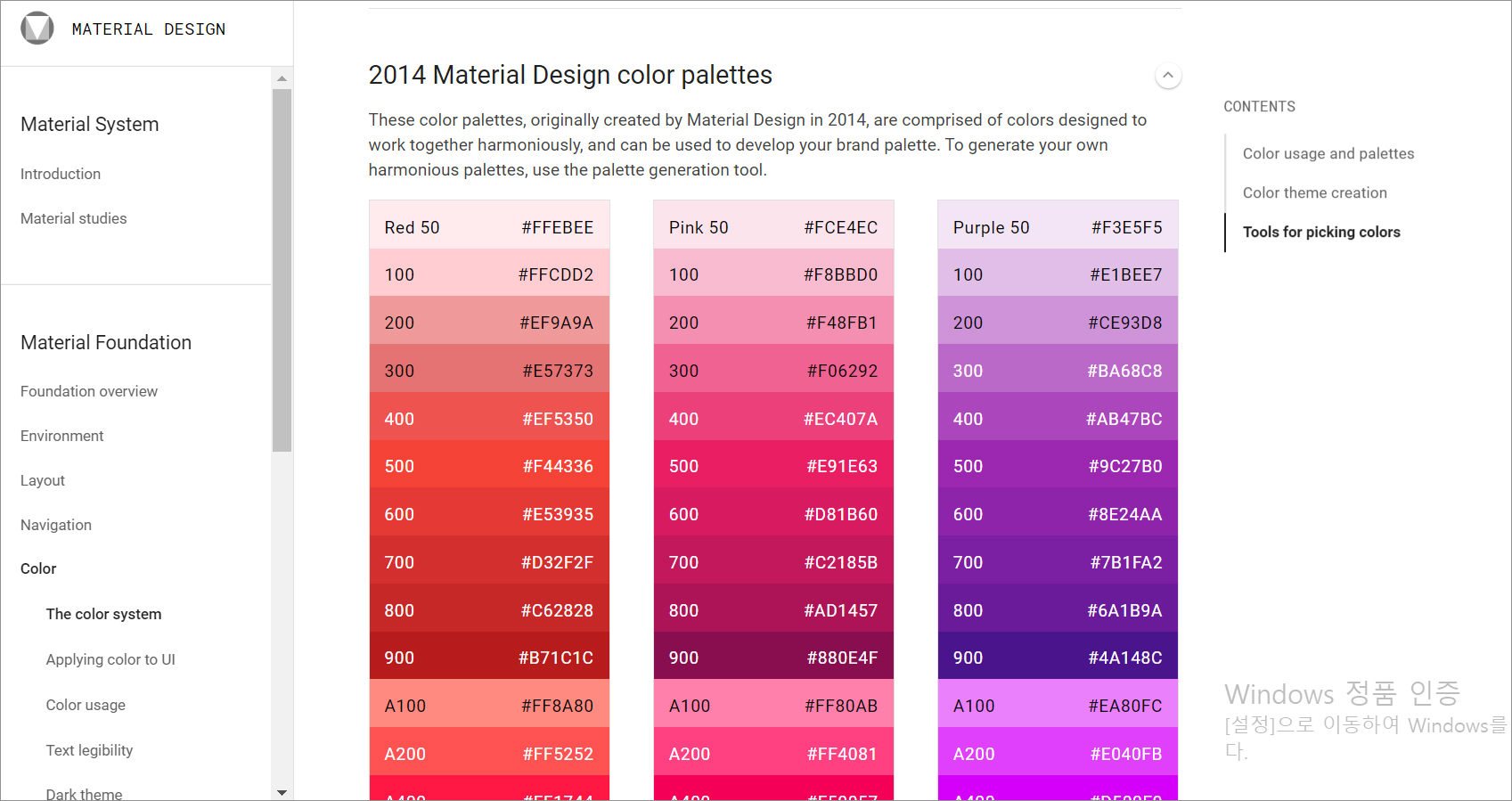This screenshot has width=1512, height=801.
Task: Select Purple 600 swatch #8E24AA
Action: point(1058,512)
